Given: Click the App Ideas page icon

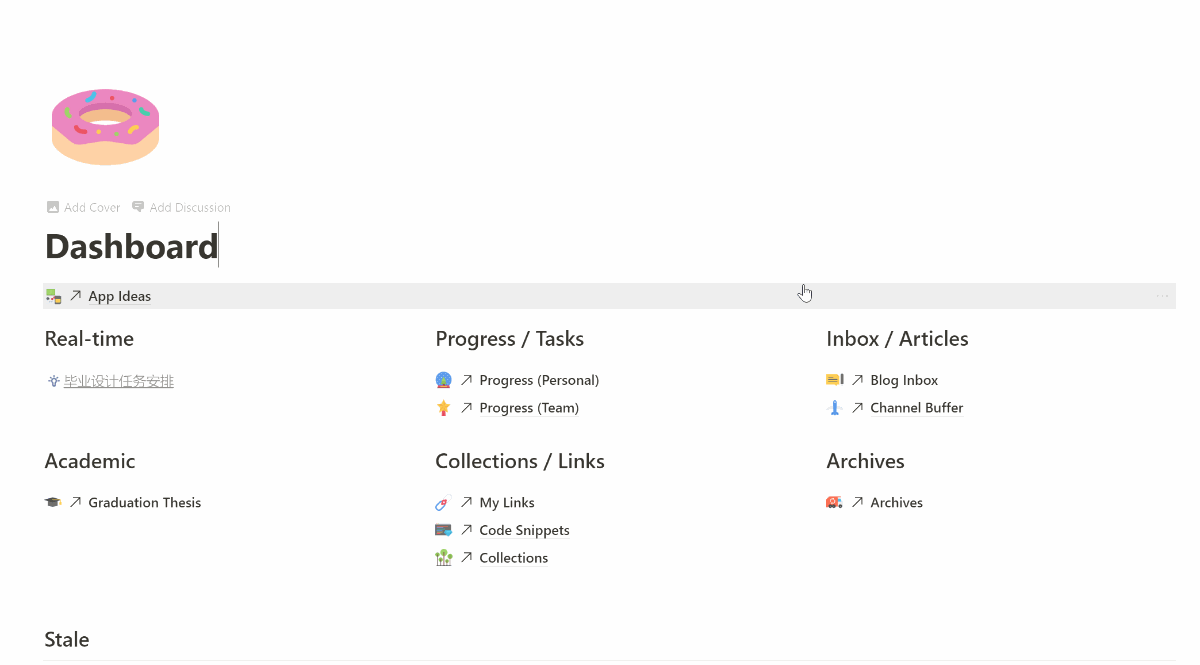Looking at the screenshot, I should [x=54, y=296].
